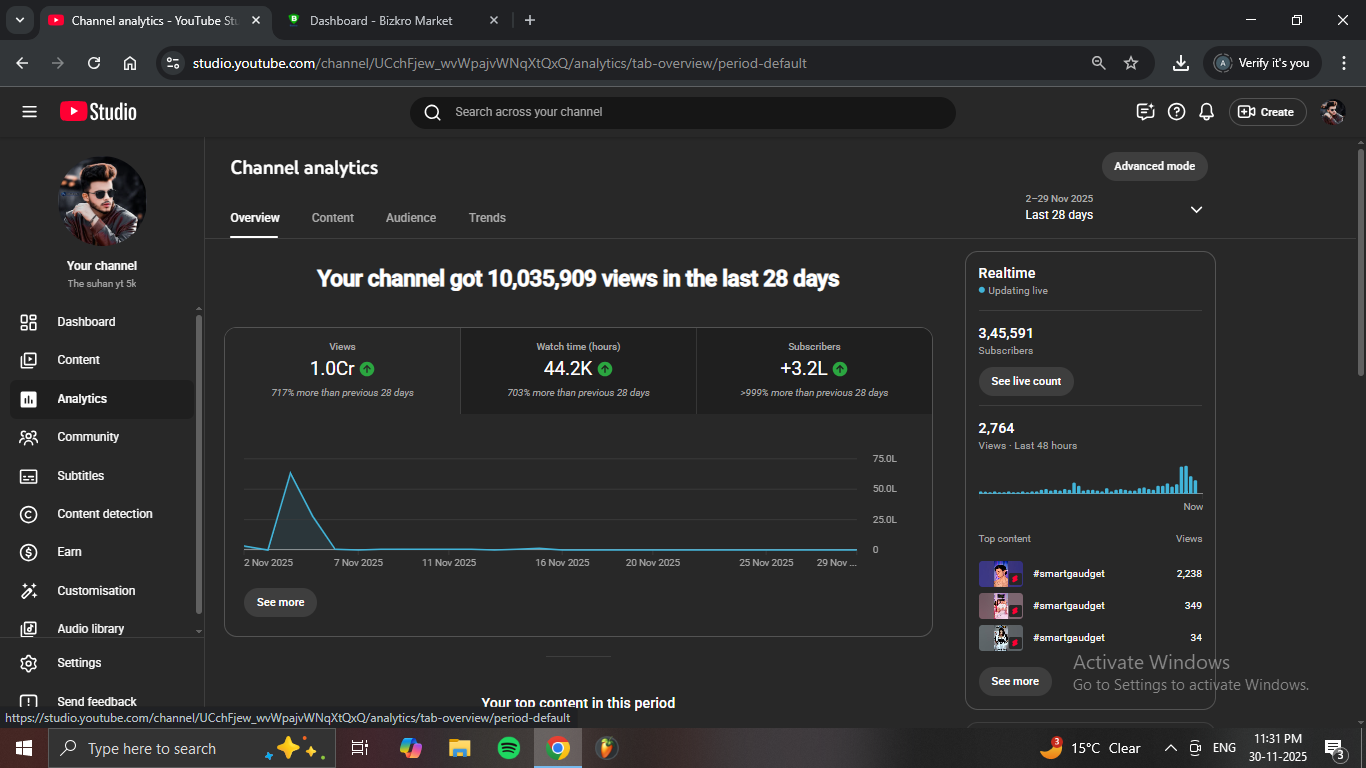Open the browser tab list chevron
The image size is (1366, 768).
coord(19,20)
